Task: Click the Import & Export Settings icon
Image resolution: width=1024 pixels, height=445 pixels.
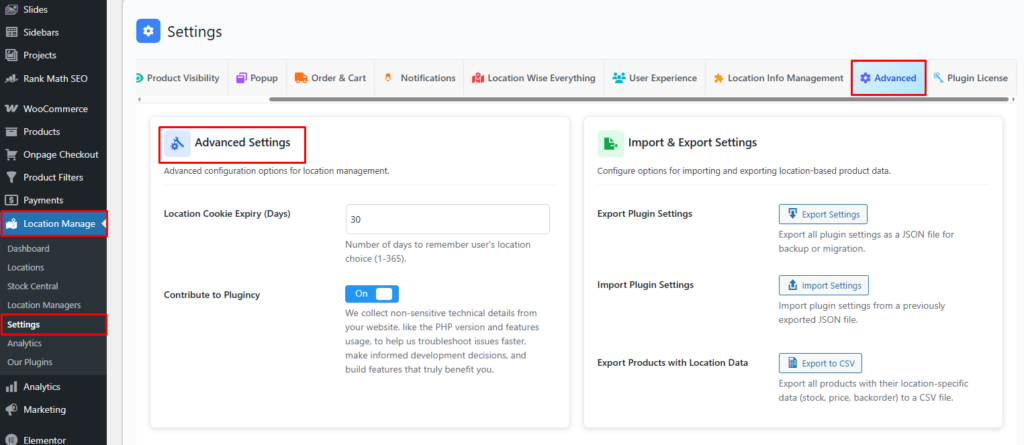Action: tap(610, 143)
